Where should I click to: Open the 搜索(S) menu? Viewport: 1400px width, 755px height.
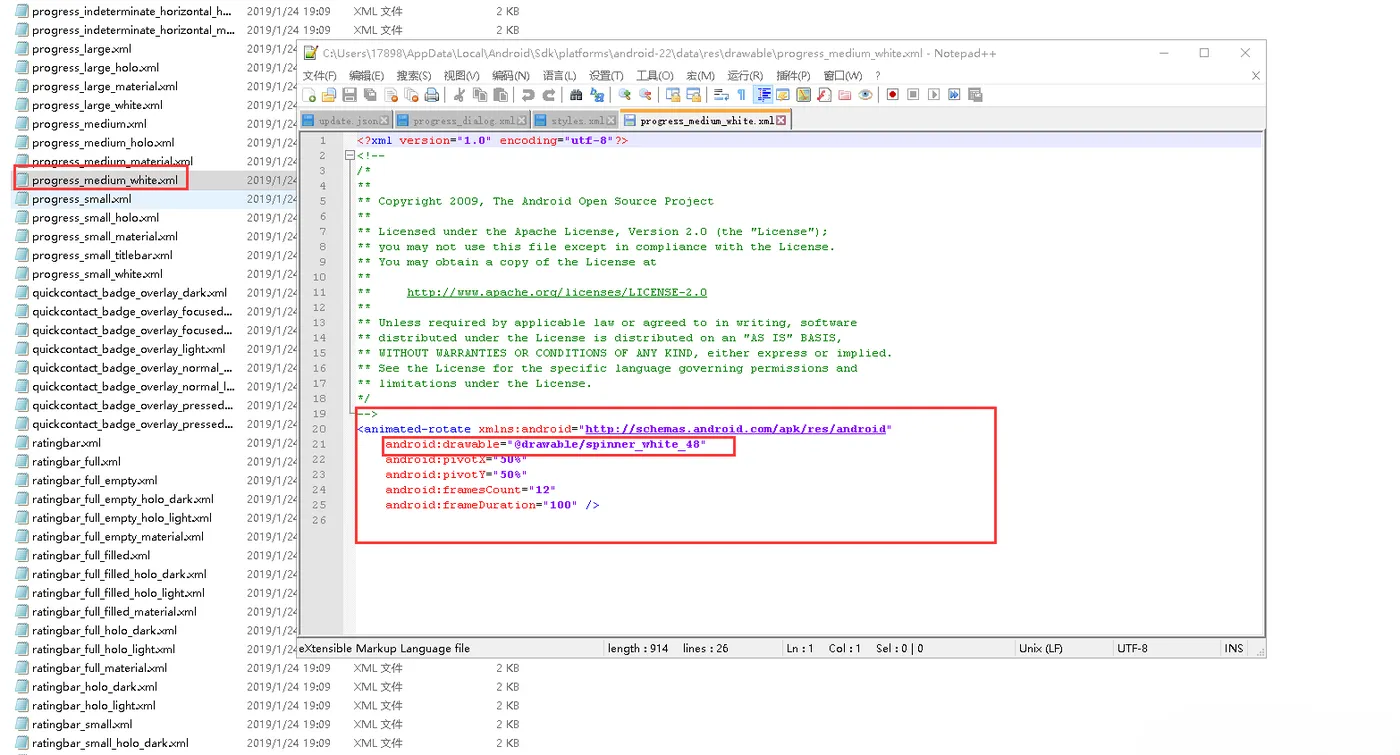coord(413,75)
